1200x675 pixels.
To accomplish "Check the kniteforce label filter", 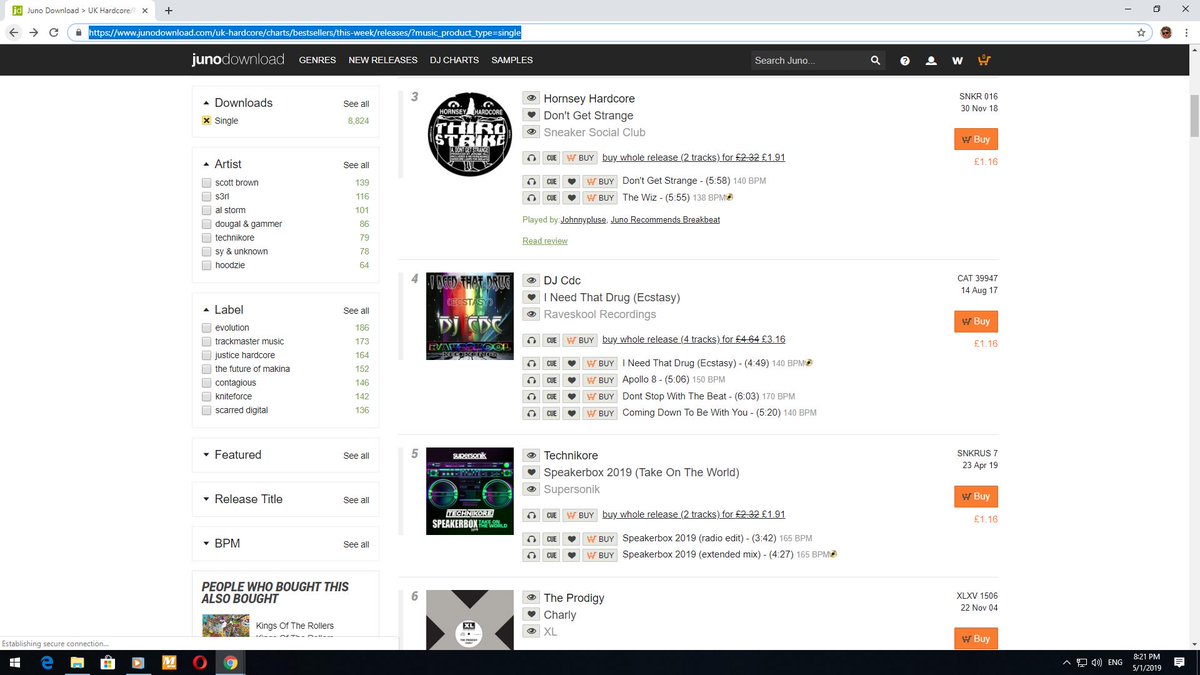I will (x=206, y=397).
